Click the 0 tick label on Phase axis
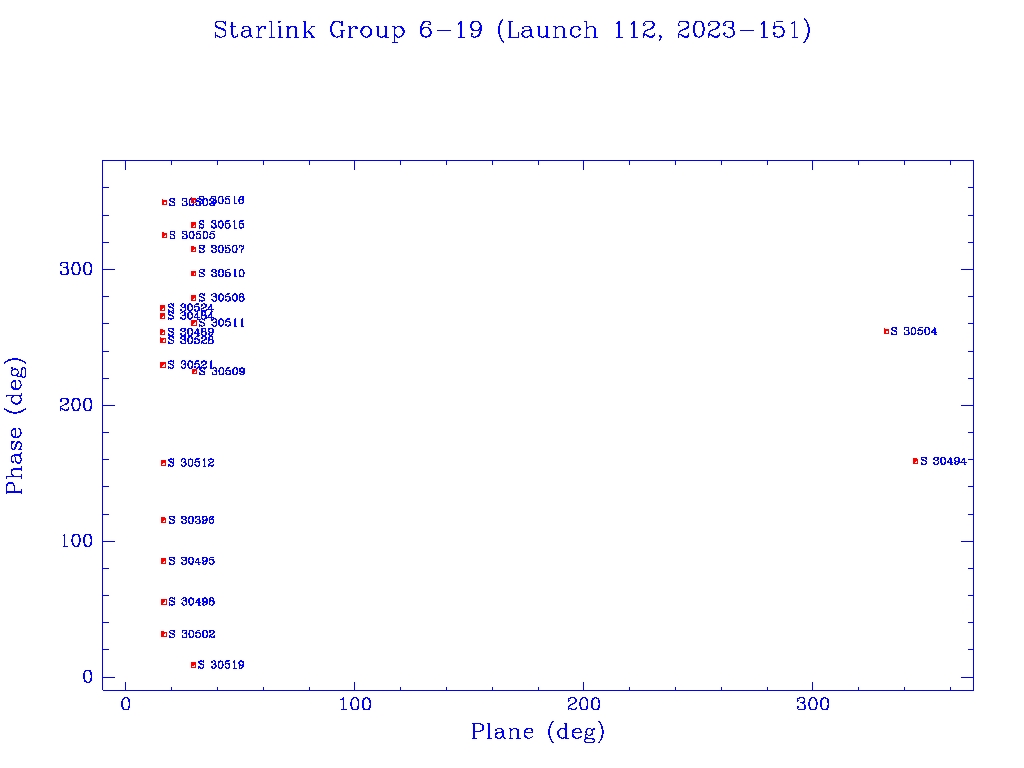 point(88,677)
